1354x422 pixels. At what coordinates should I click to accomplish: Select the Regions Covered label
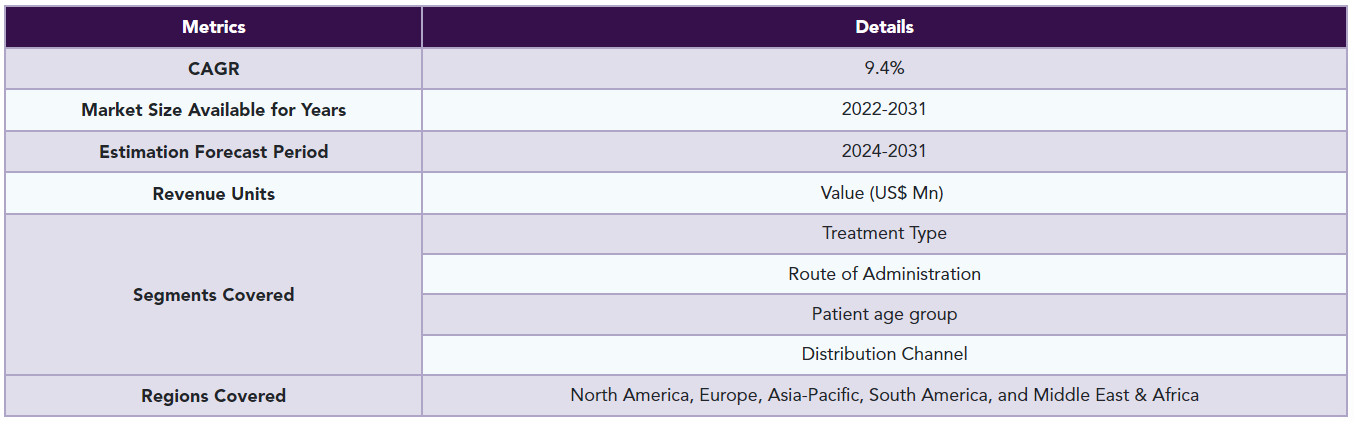coord(213,396)
